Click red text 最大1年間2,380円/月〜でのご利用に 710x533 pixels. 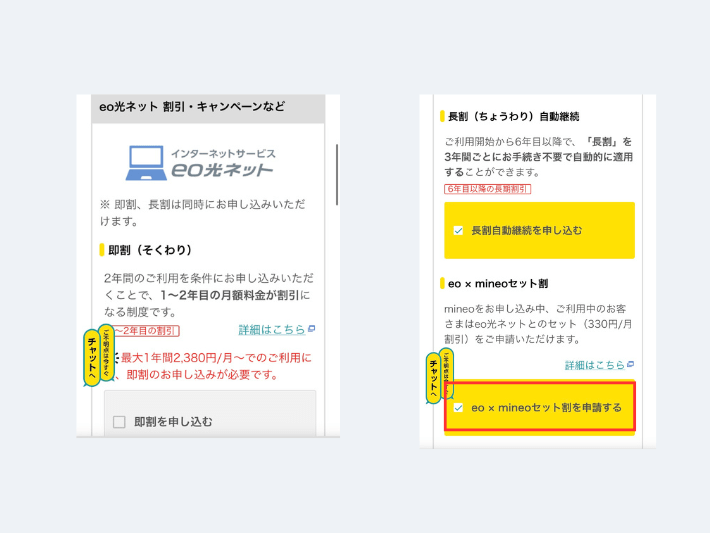click(216, 358)
